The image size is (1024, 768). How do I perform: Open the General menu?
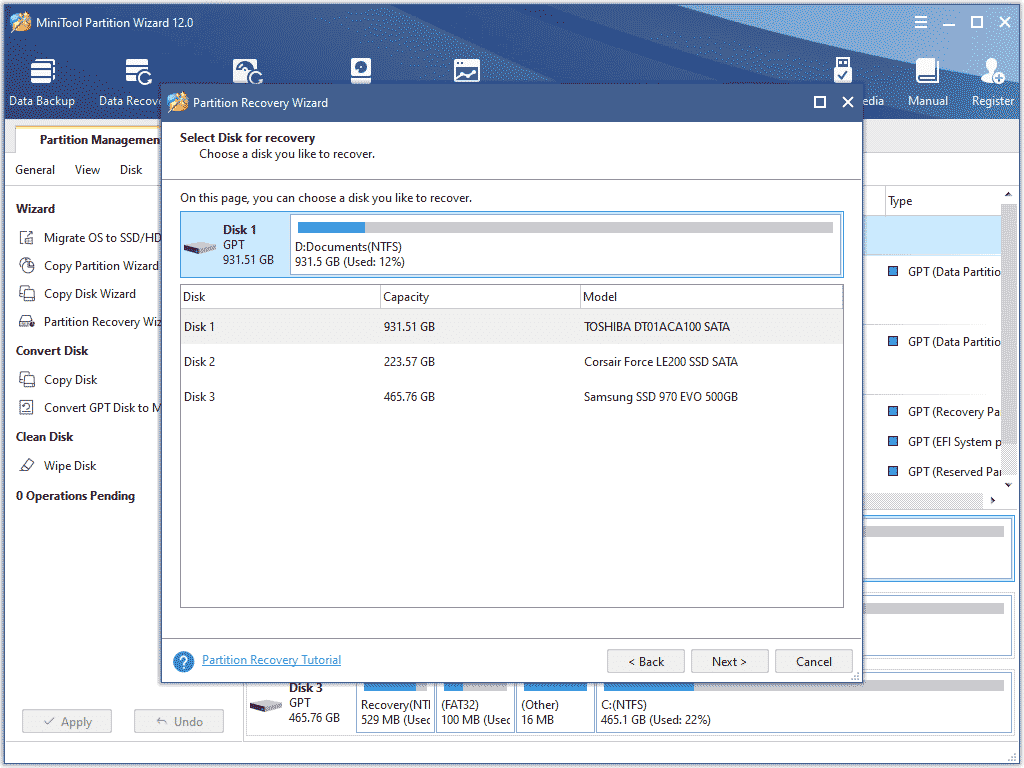point(35,169)
